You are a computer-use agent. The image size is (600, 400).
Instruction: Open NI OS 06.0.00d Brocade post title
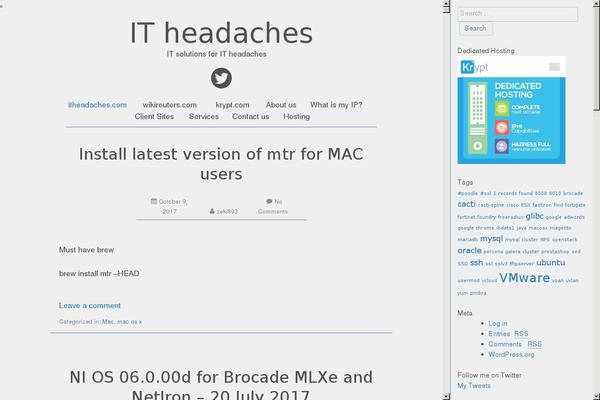221,385
